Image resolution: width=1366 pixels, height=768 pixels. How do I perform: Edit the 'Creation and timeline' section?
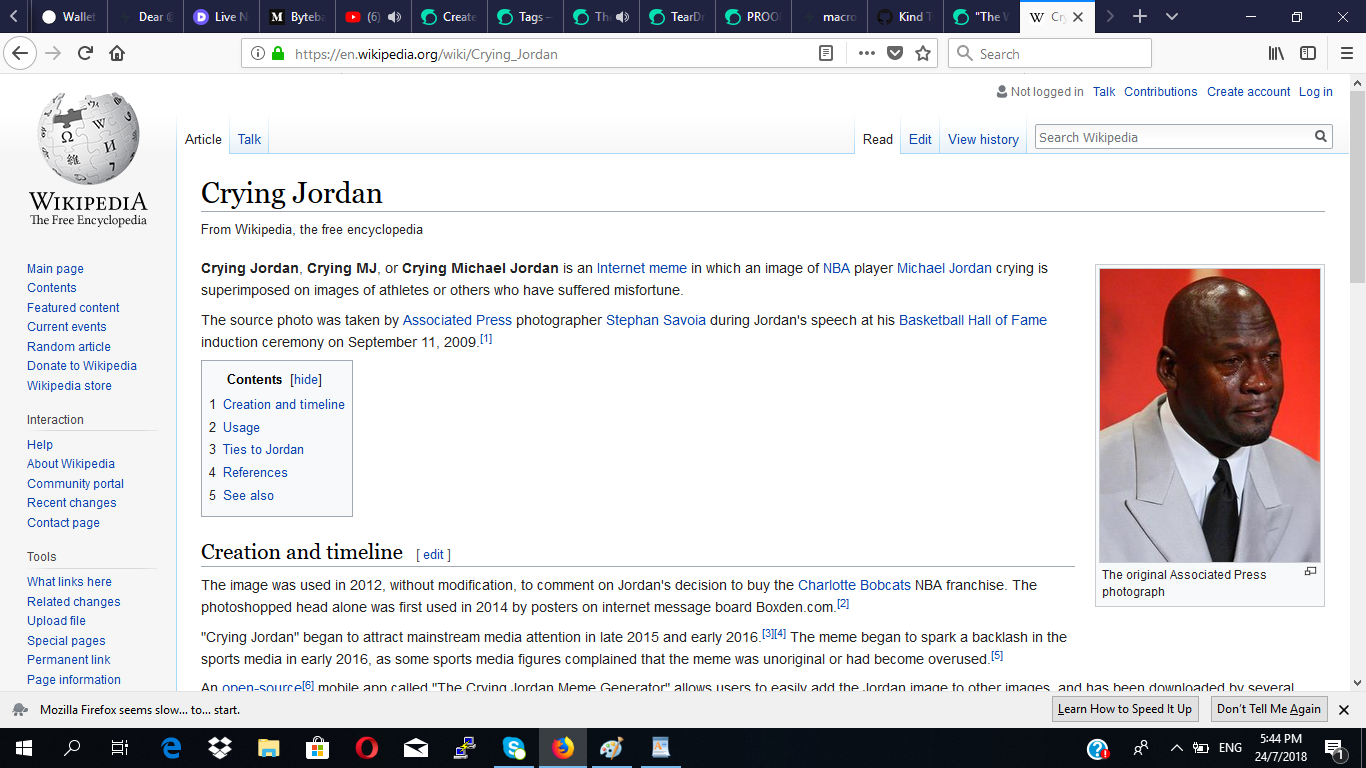point(433,554)
